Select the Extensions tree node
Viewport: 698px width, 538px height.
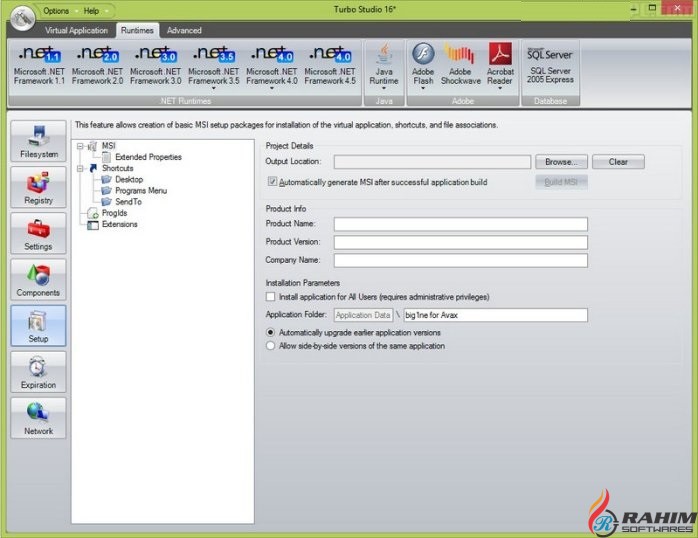click(119, 224)
